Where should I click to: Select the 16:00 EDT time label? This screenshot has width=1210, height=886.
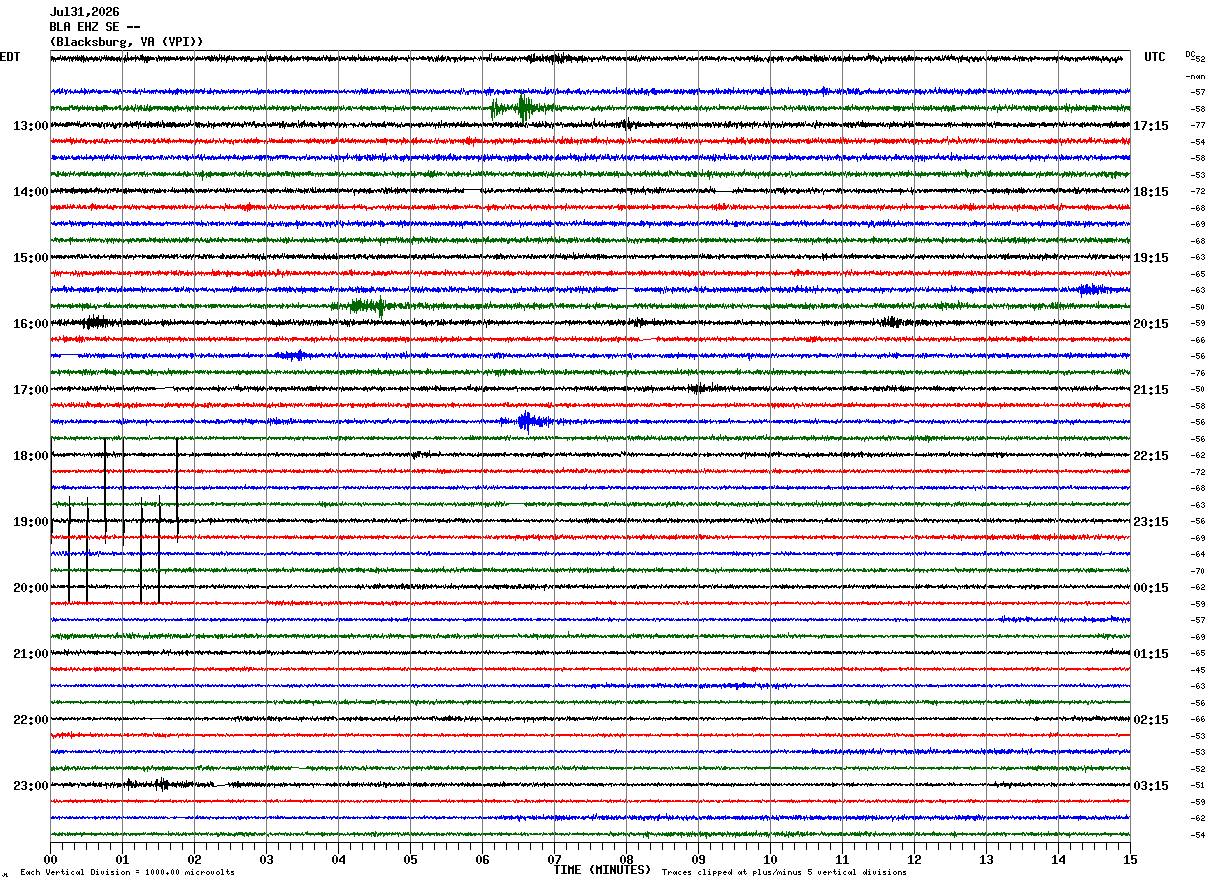pyautogui.click(x=31, y=324)
